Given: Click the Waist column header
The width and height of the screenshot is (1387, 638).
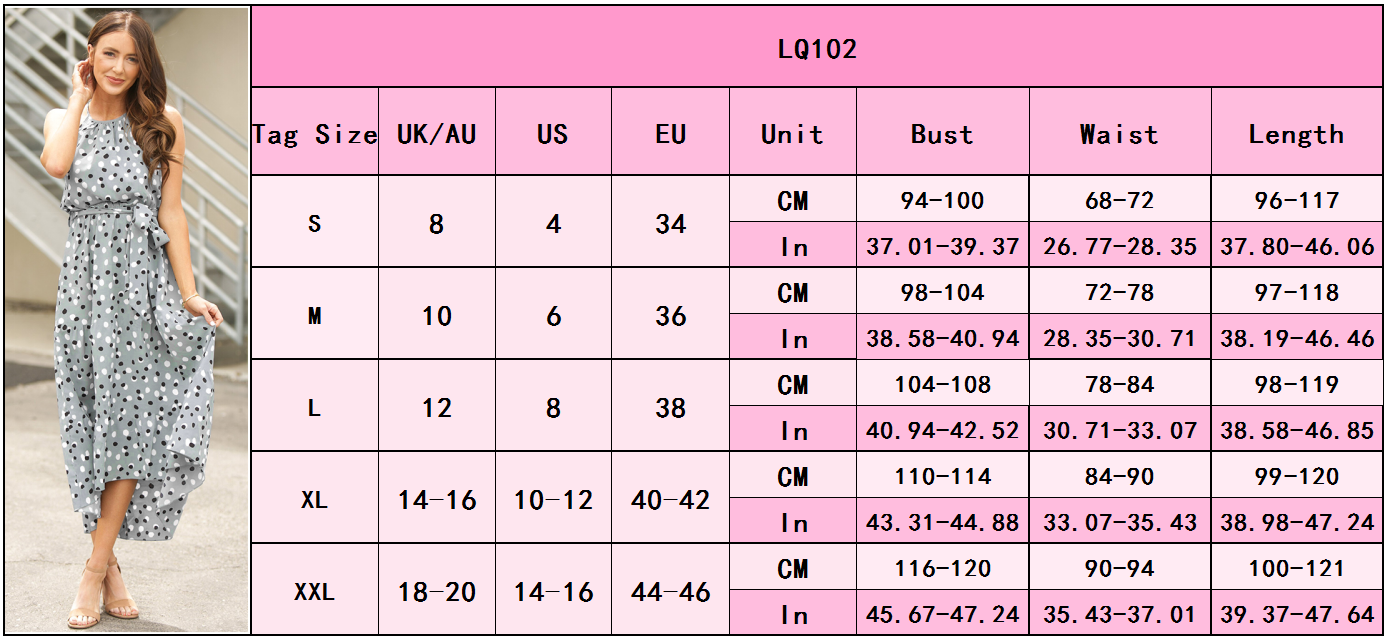Looking at the screenshot, I should (1119, 134).
